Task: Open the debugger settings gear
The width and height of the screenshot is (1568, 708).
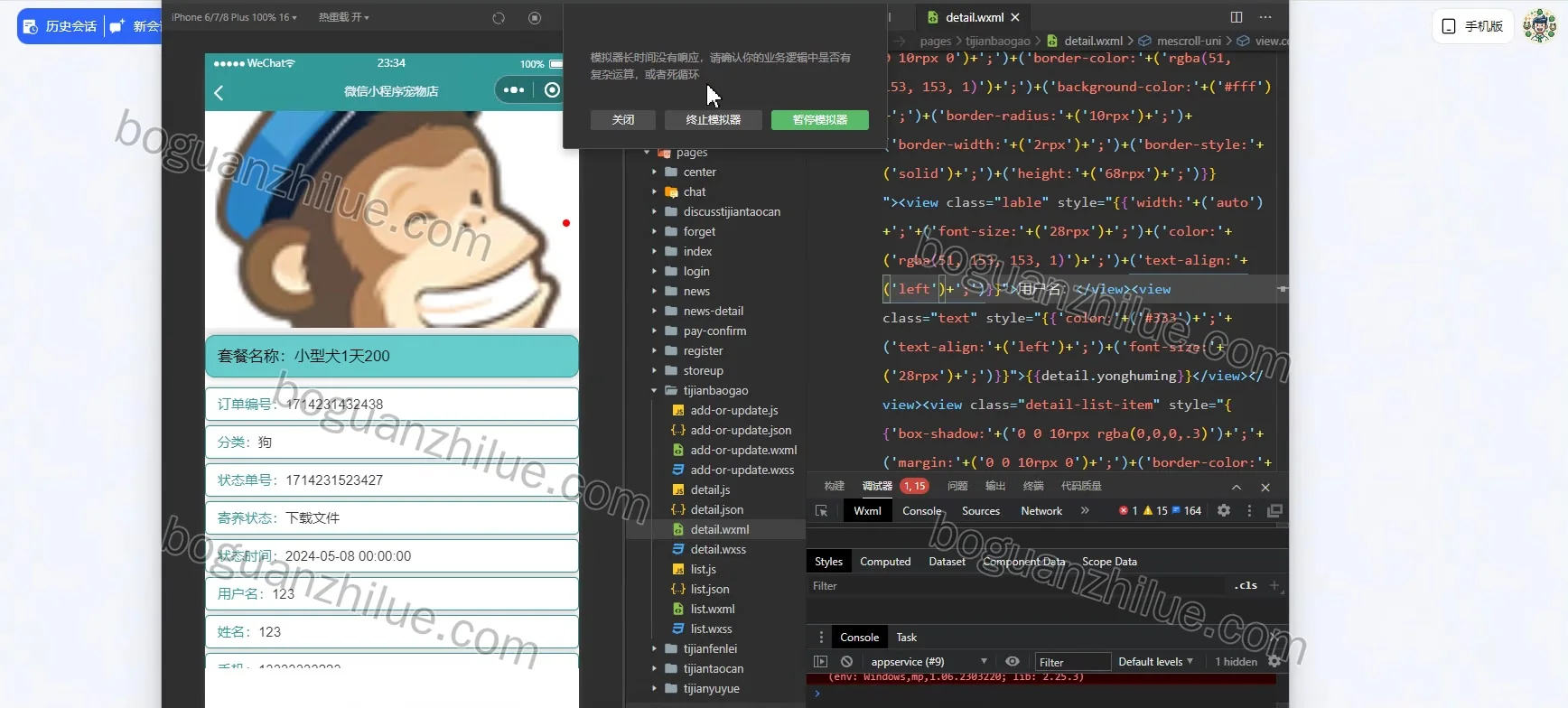Action: pos(1224,510)
